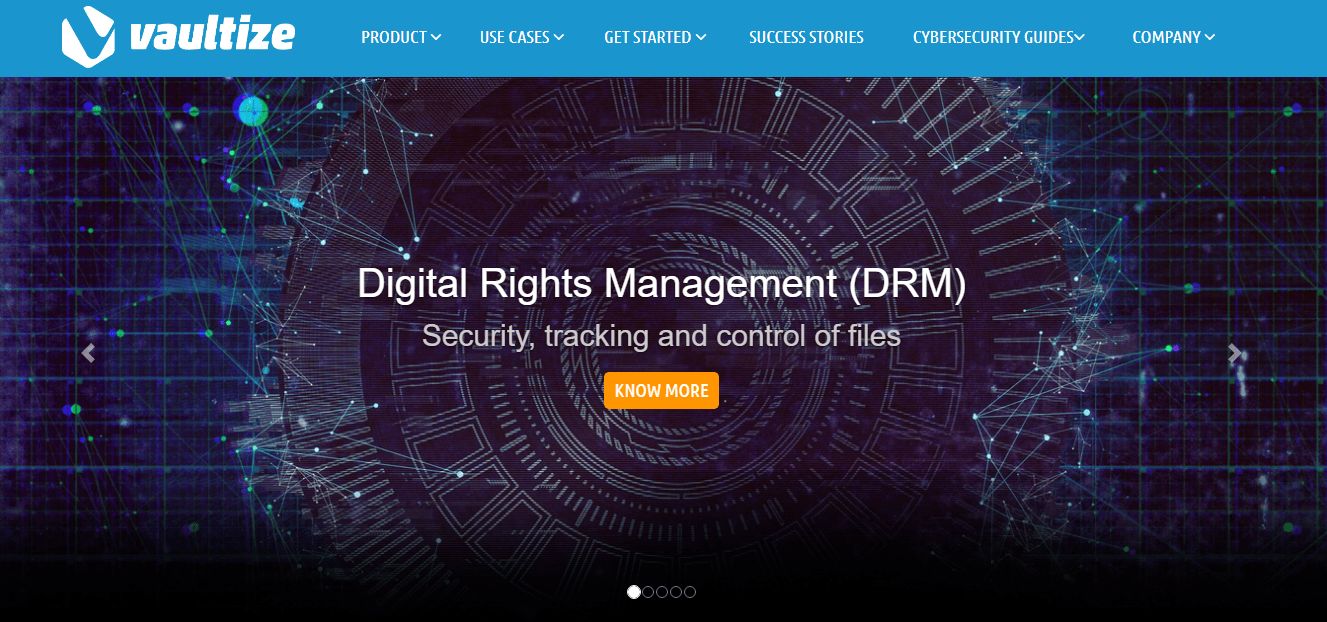Screen dimensions: 1327x622
Task: Expand the Product menu chevron
Action: [436, 37]
